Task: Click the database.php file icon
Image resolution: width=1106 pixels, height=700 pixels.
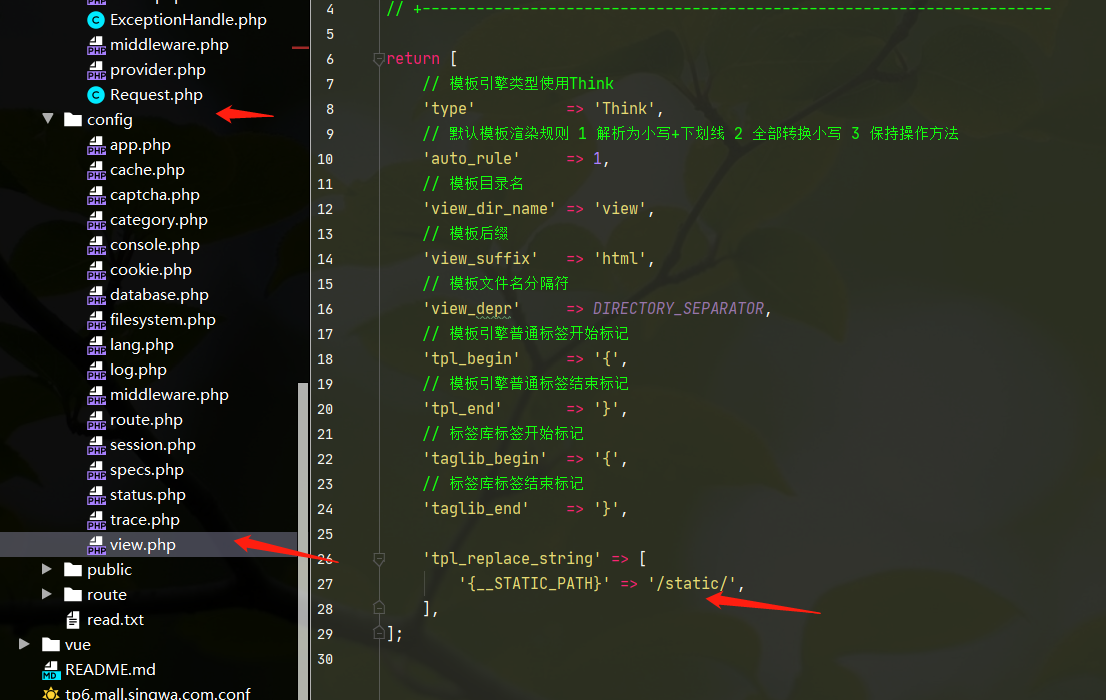Action: click(96, 295)
